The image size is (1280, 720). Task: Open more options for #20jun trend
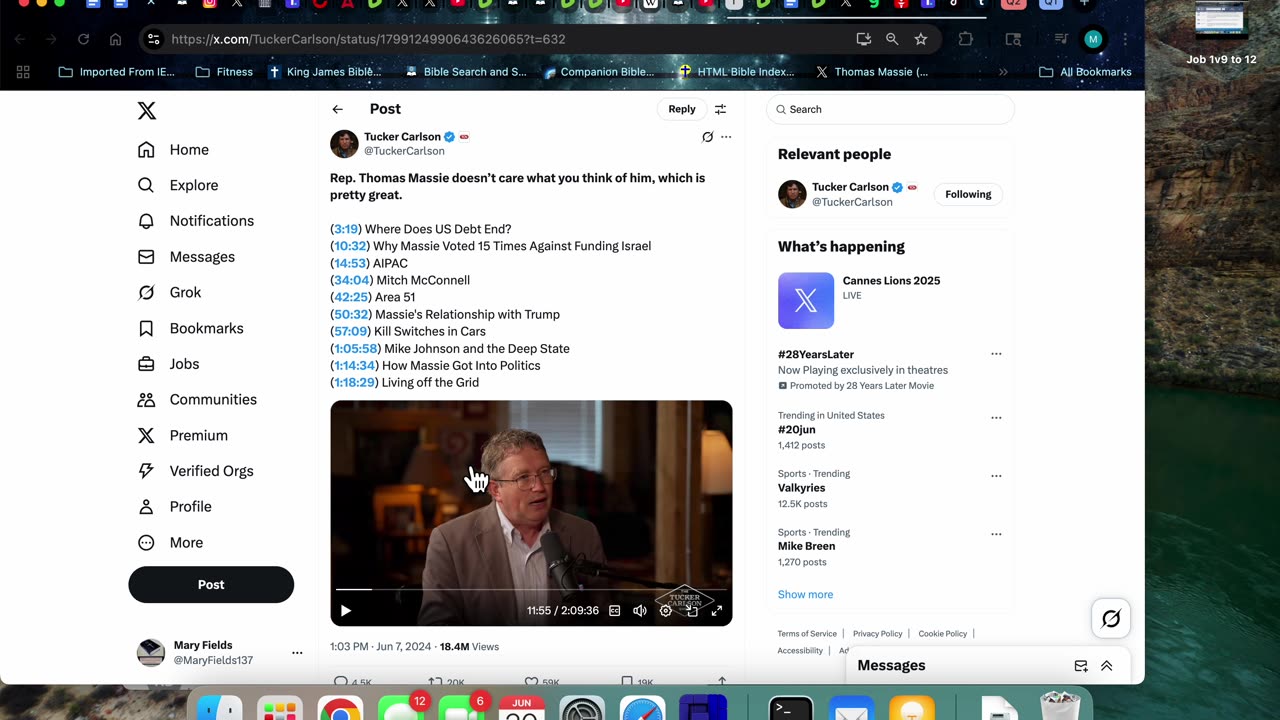(996, 418)
